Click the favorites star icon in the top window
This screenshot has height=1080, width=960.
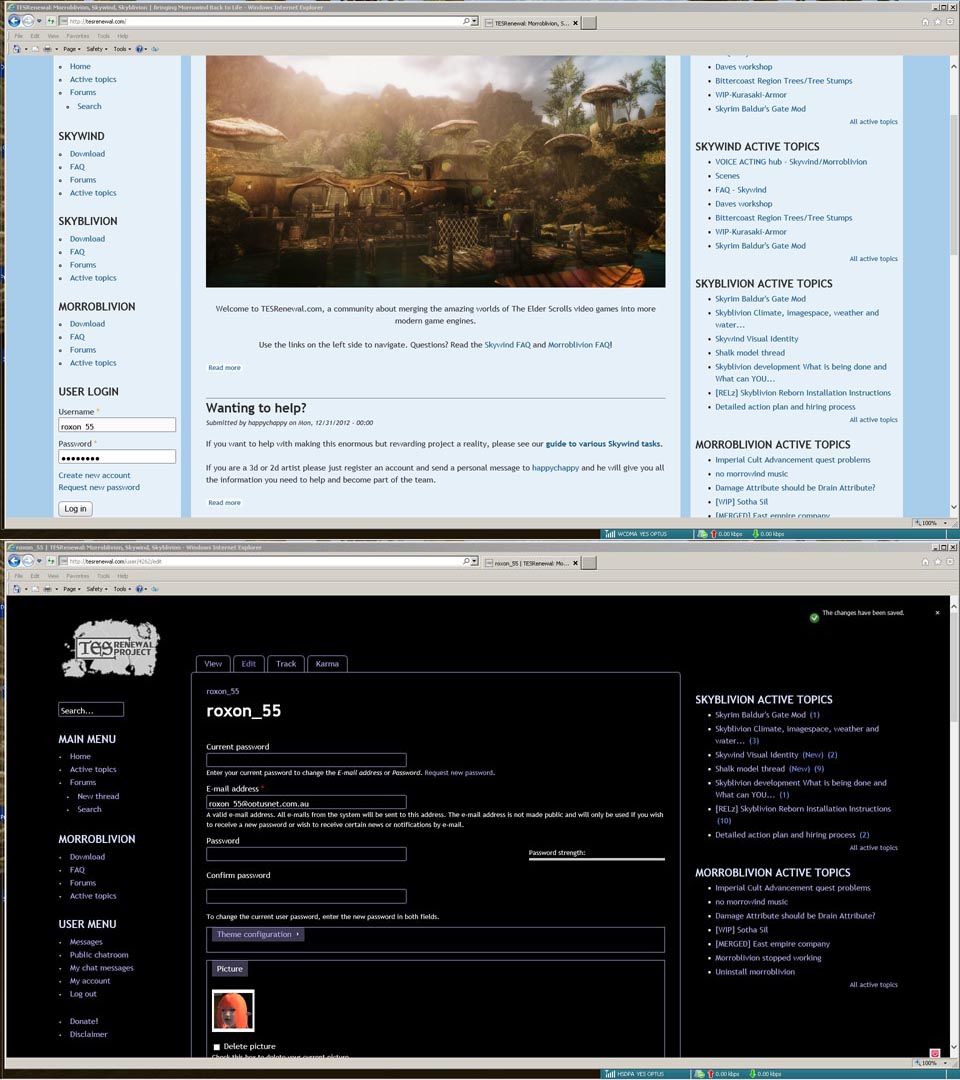click(937, 22)
